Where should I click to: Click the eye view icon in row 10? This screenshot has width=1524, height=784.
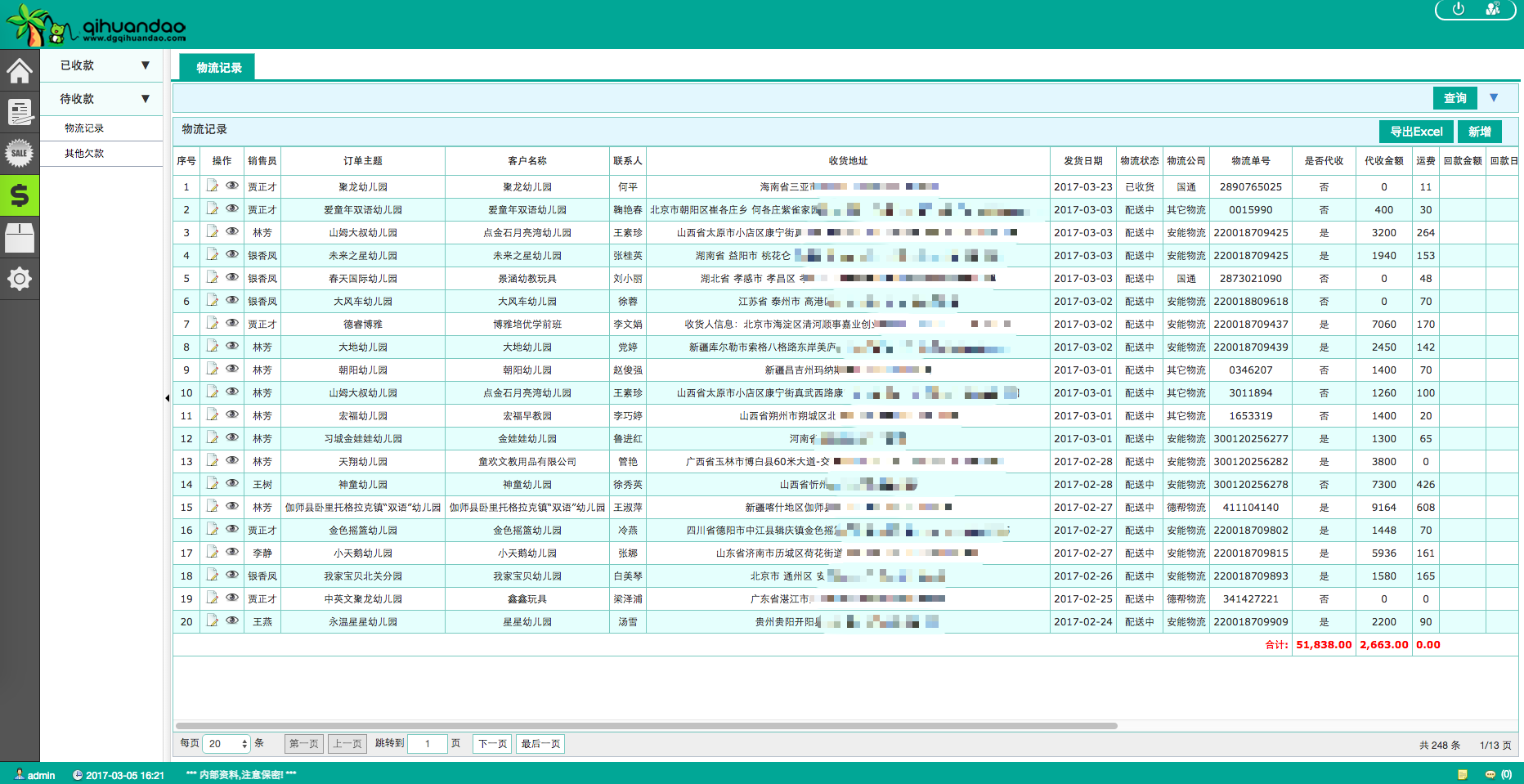(x=232, y=392)
